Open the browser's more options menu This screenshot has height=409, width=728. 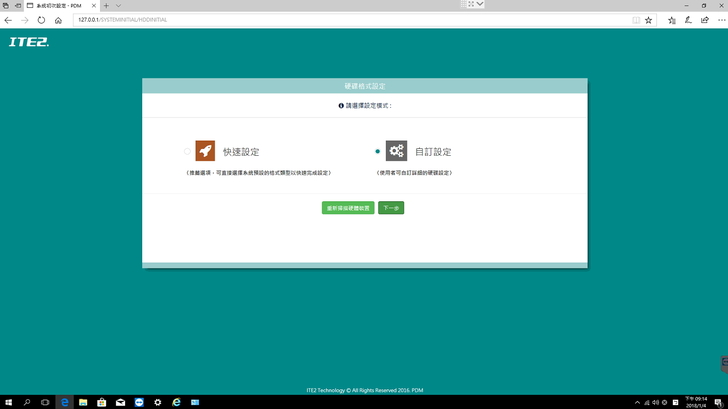coord(716,19)
